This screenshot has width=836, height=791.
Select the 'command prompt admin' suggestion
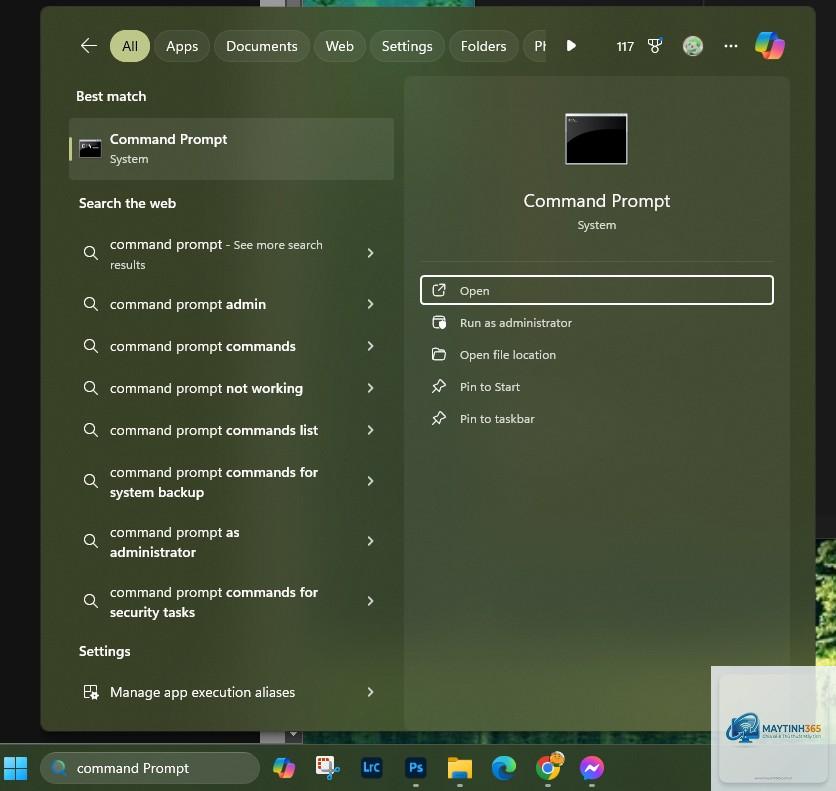[x=231, y=304]
